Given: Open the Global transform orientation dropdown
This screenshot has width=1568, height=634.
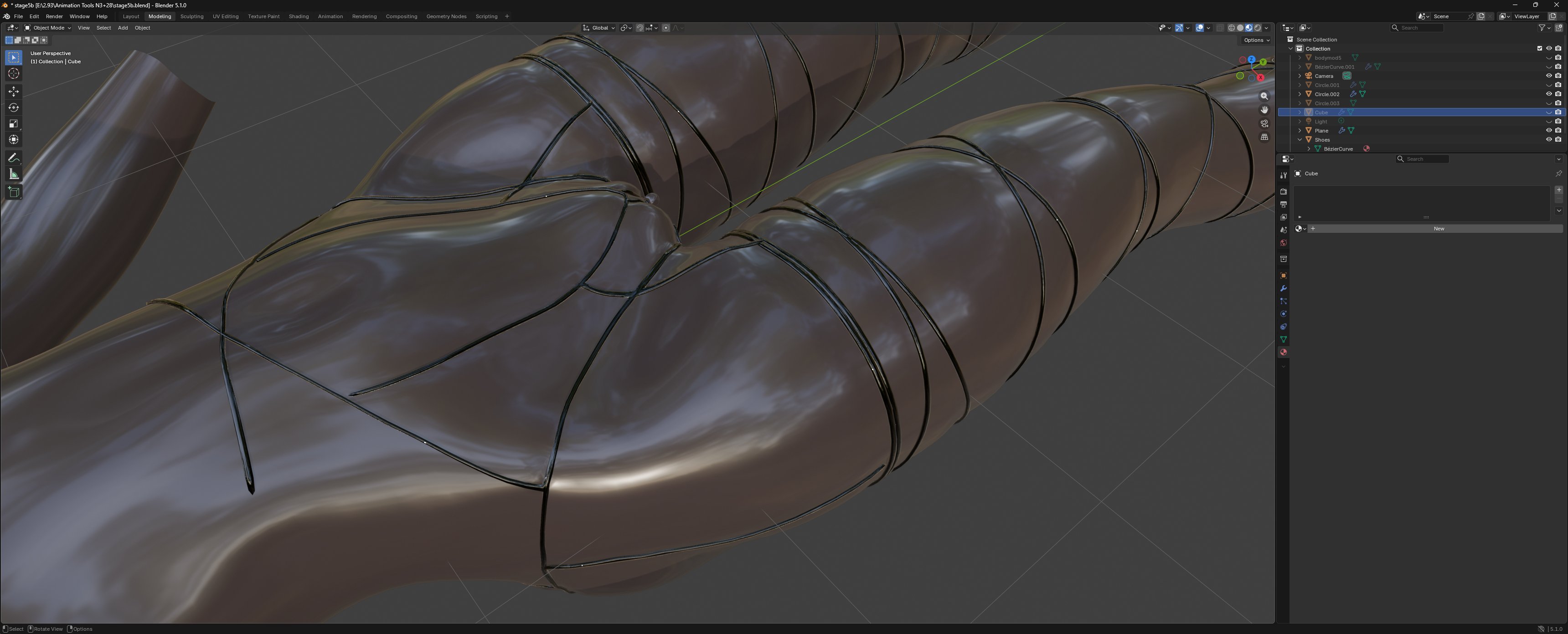Looking at the screenshot, I should [599, 28].
